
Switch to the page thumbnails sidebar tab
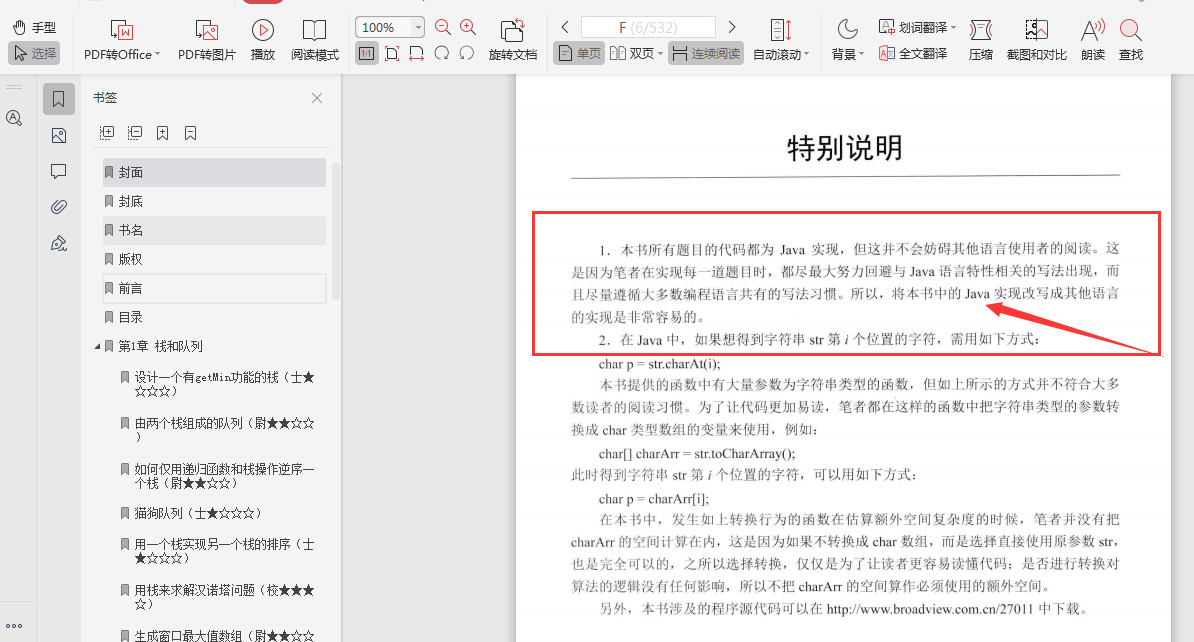(x=59, y=135)
